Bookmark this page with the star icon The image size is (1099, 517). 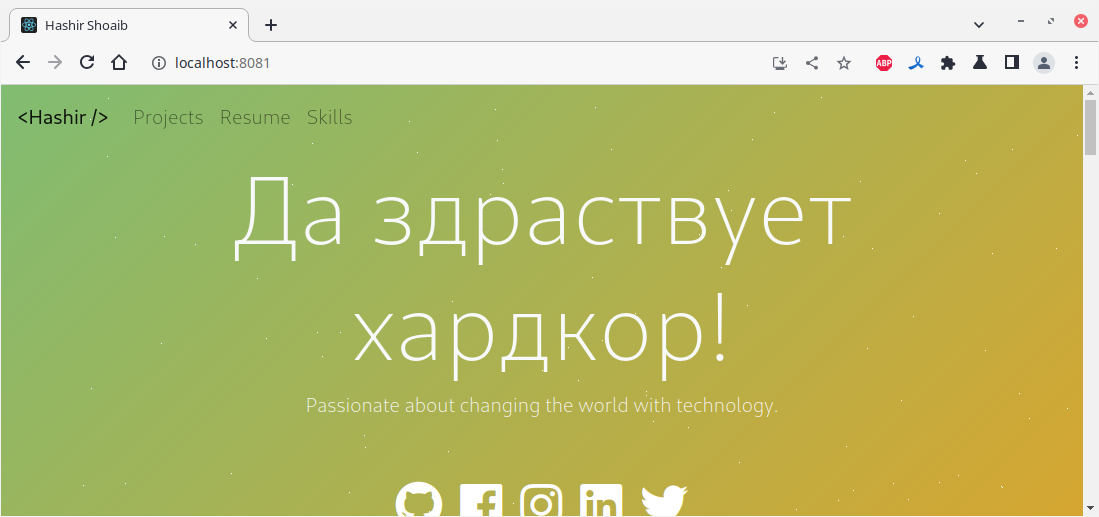[x=844, y=63]
